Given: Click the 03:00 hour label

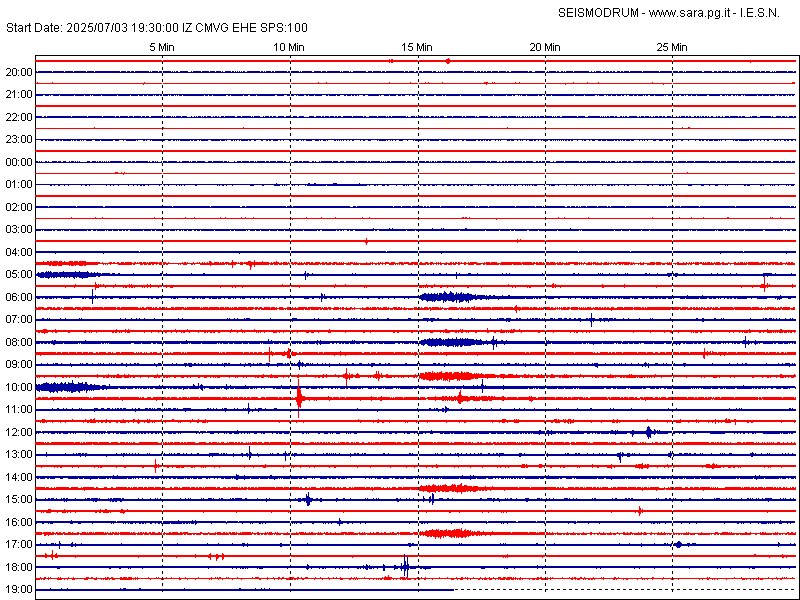Looking at the screenshot, I should click(19, 230).
